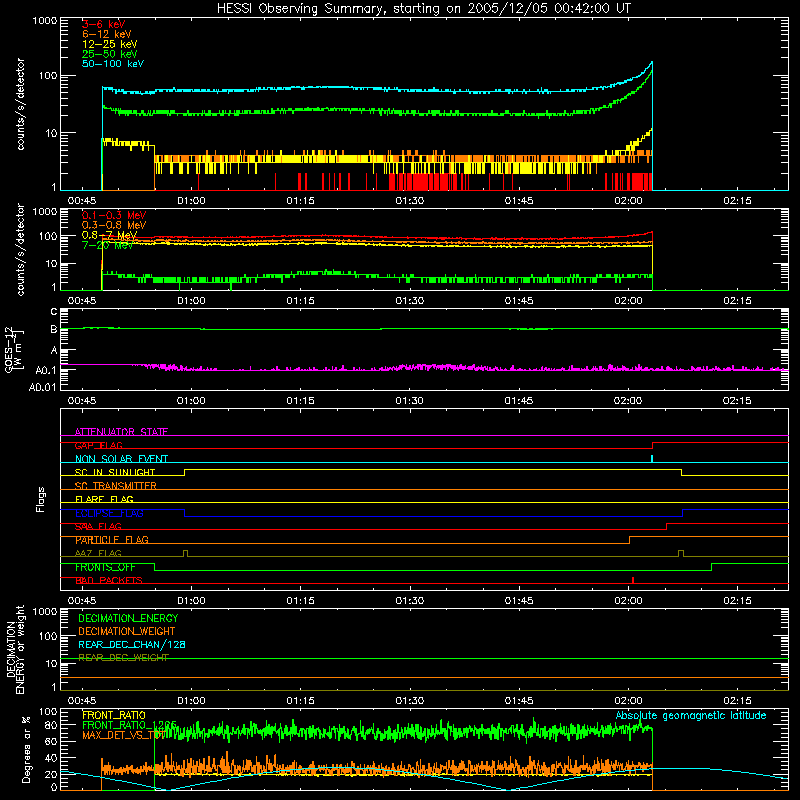
Task: Select the B class tick on the GOES axis
Action: point(54,329)
